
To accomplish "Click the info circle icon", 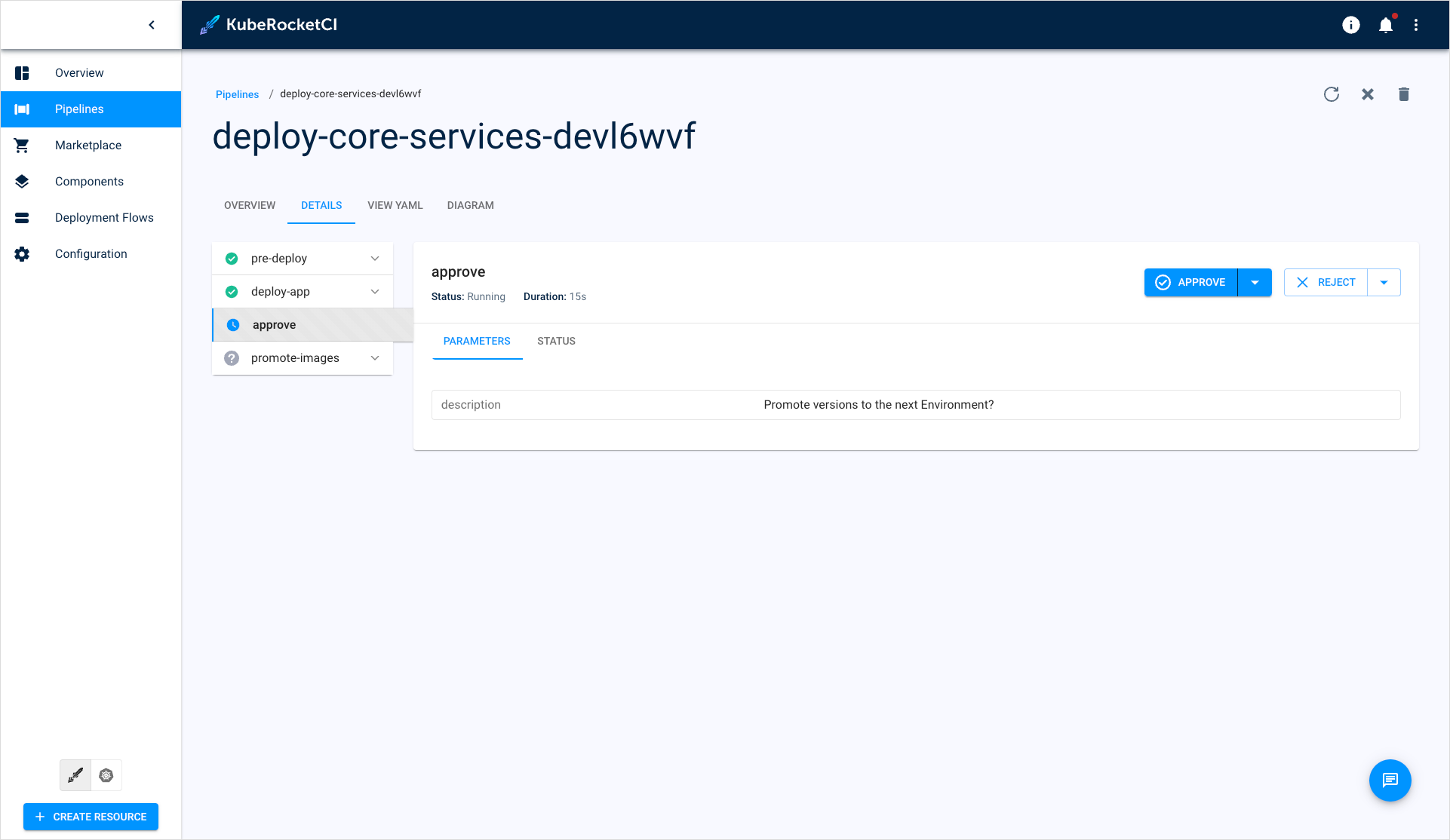I will coord(1350,25).
